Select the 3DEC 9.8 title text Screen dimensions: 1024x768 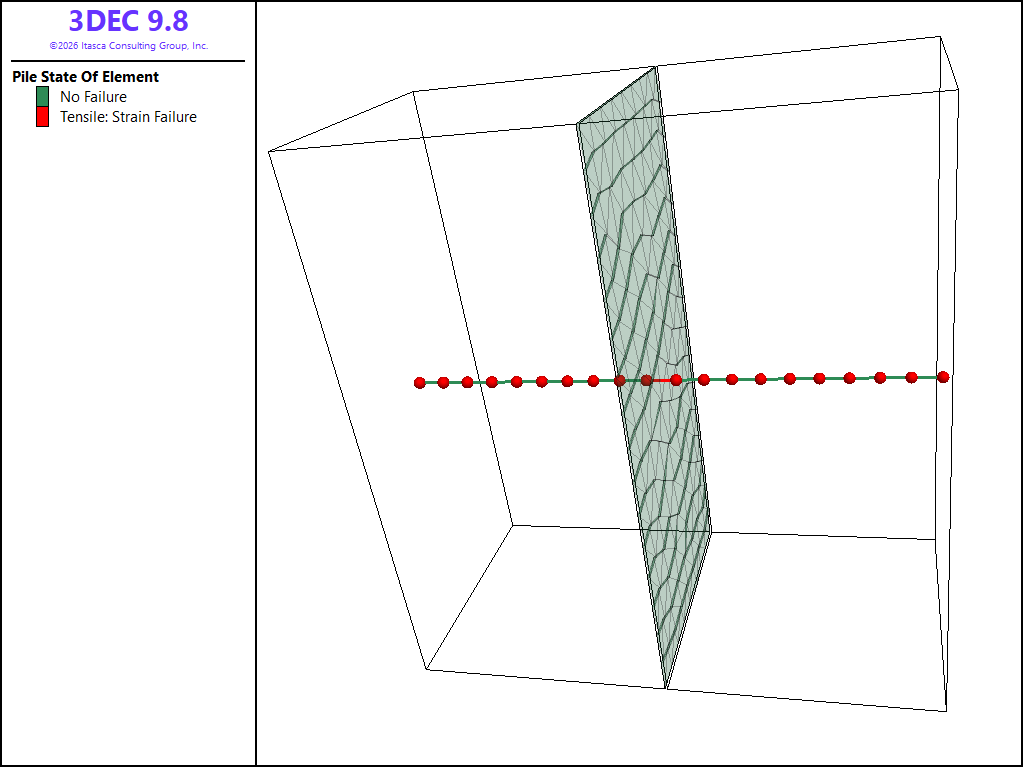[x=129, y=21]
